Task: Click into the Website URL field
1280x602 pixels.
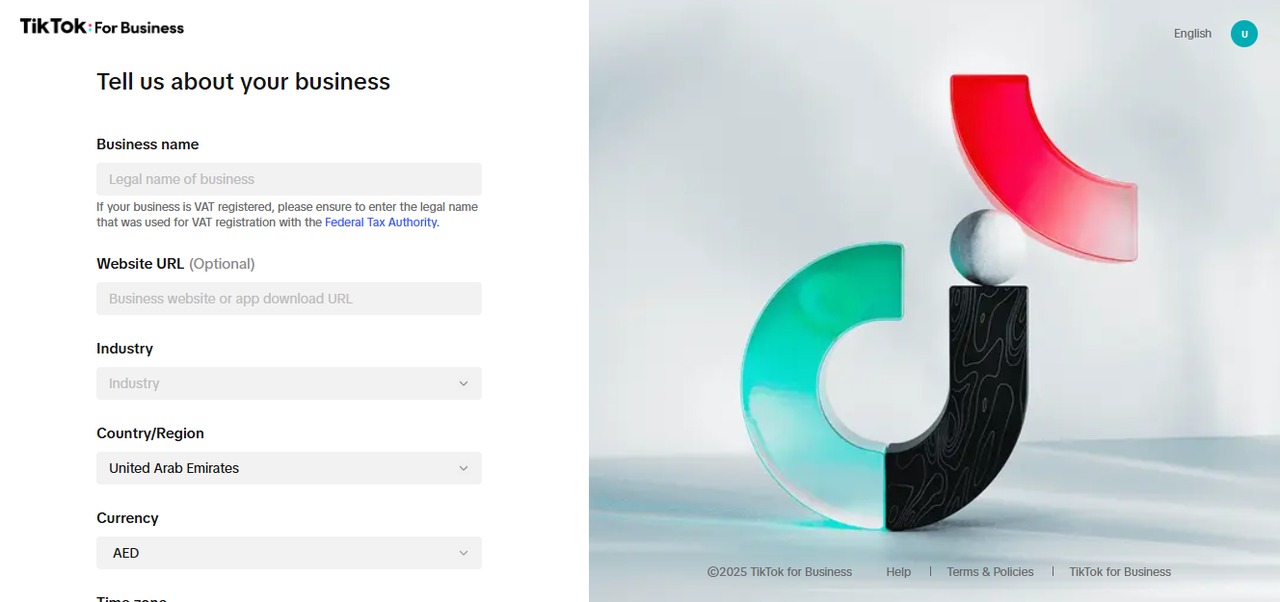Action: (289, 298)
